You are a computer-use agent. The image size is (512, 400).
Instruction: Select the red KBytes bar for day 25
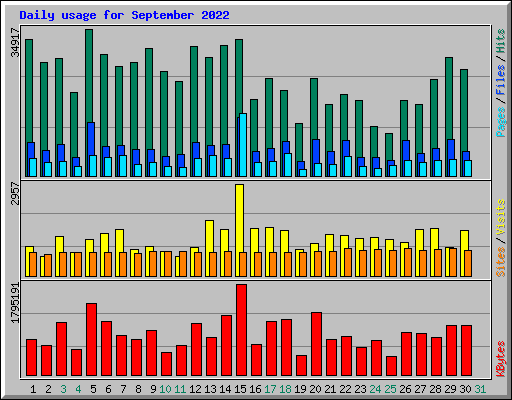(391, 366)
